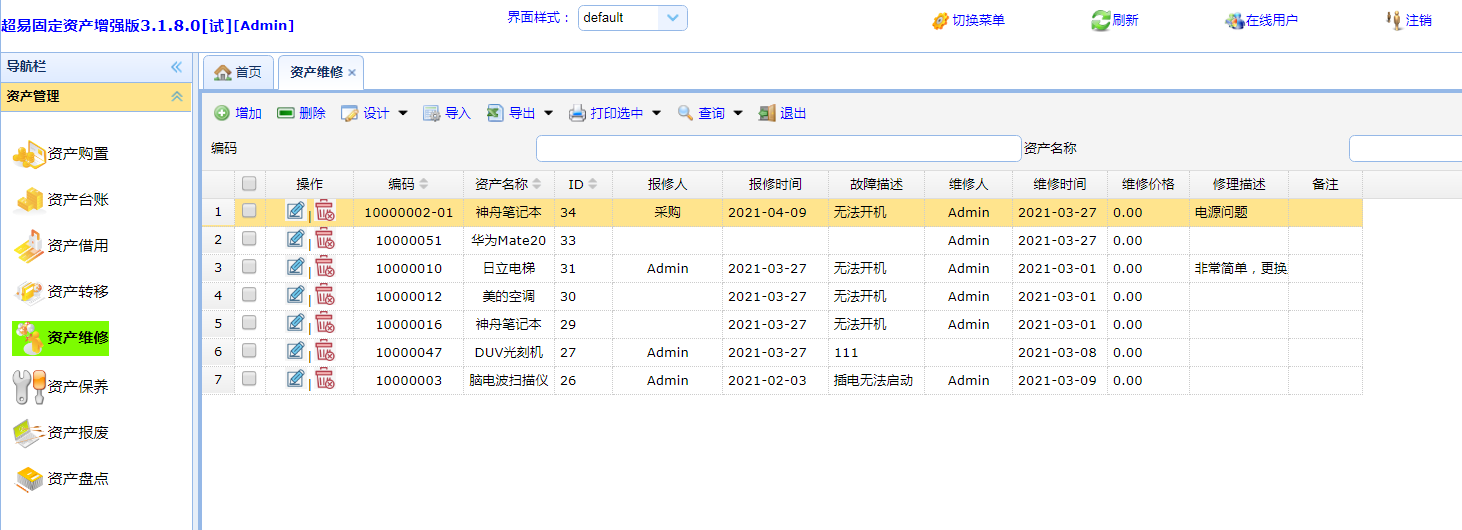1462x530 pixels.
Task: Close the 资产维修 tab
Action: (352, 73)
